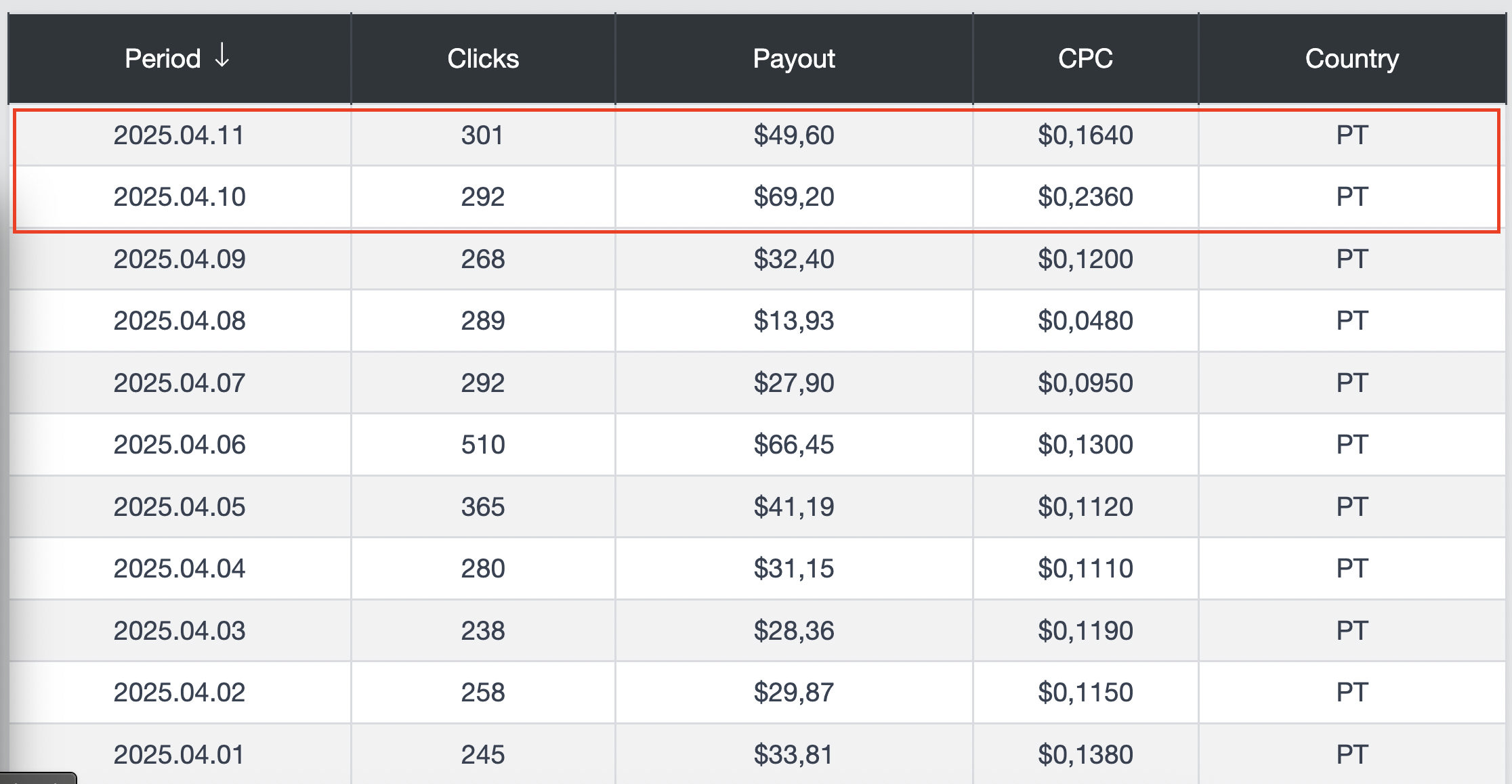
Task: Click the $31,15 payout cell
Action: pos(794,569)
